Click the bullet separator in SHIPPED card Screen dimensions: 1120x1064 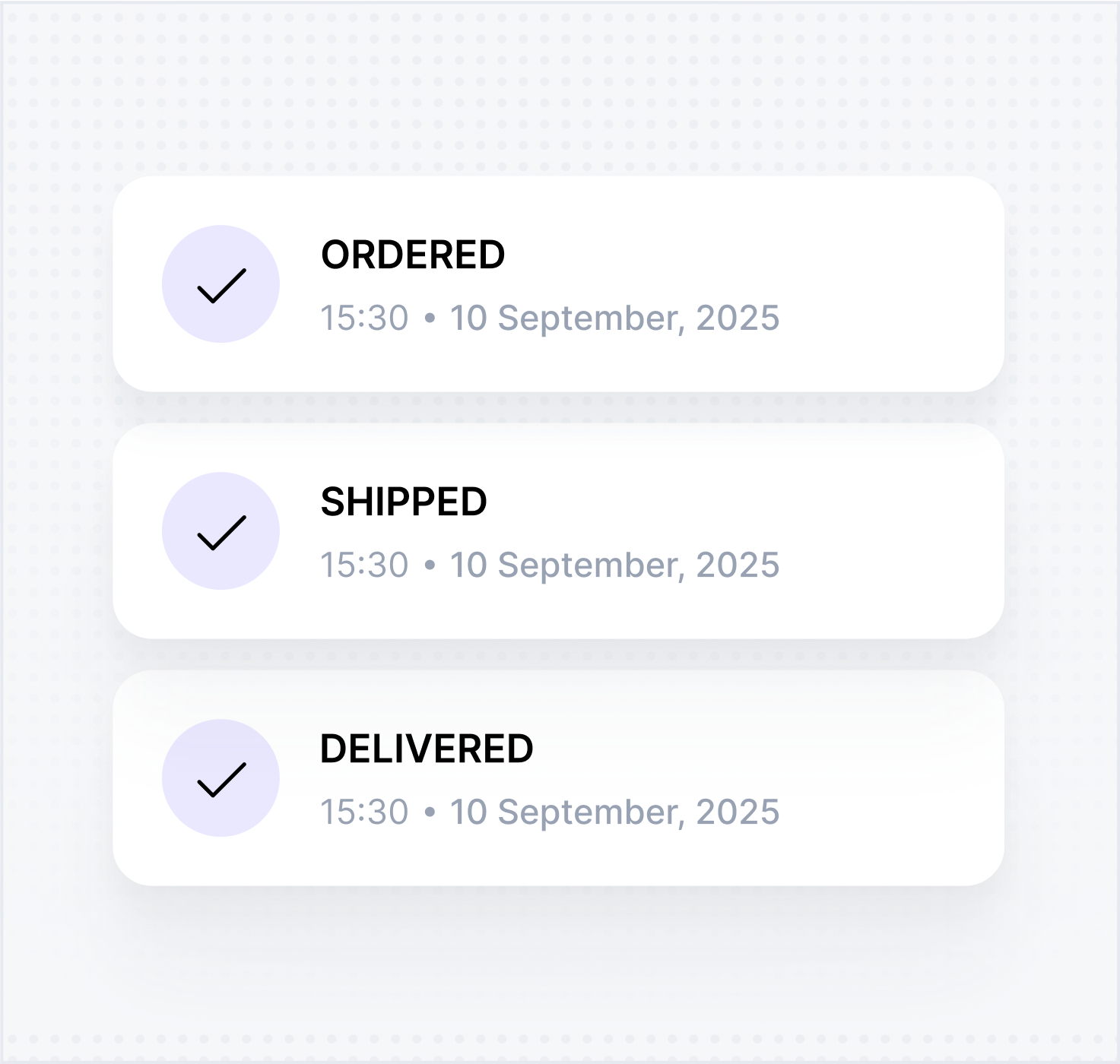[430, 565]
